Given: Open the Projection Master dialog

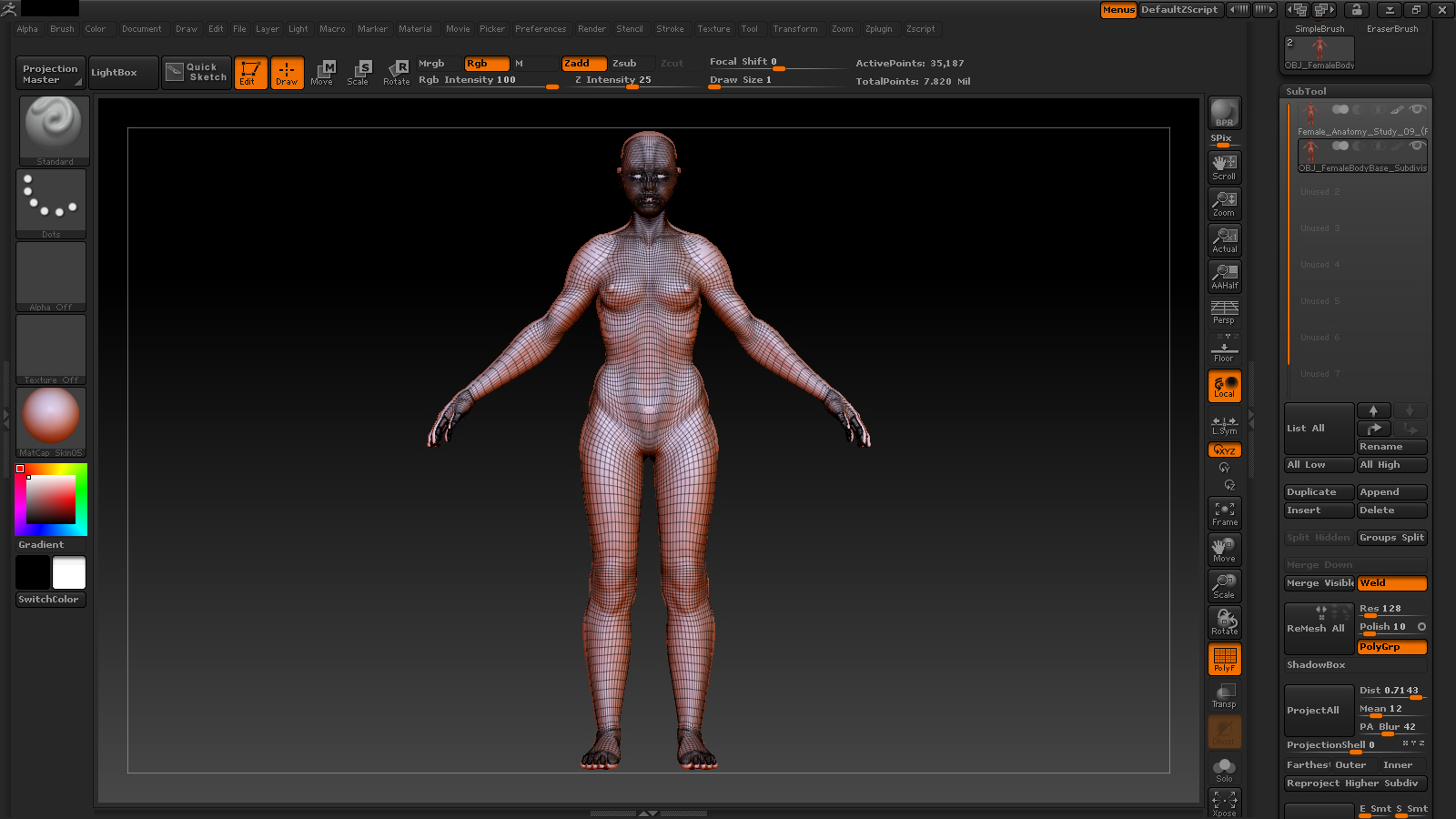Looking at the screenshot, I should pos(49,72).
